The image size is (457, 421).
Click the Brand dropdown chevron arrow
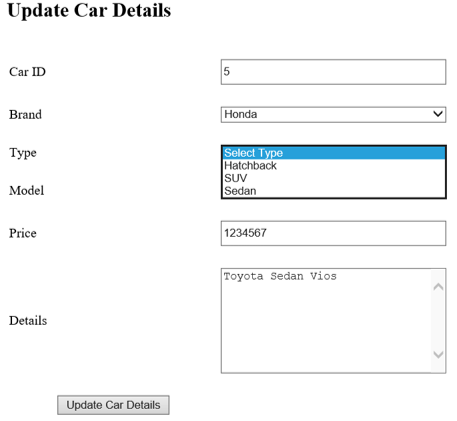click(x=438, y=114)
